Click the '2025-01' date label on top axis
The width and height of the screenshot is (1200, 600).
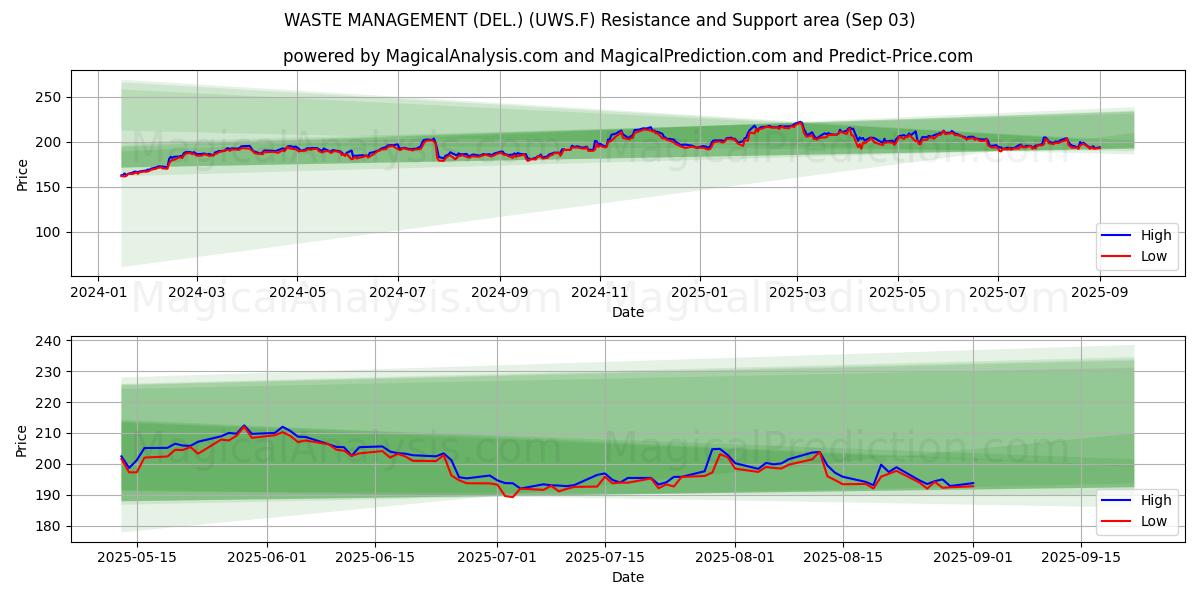pyautogui.click(x=700, y=293)
